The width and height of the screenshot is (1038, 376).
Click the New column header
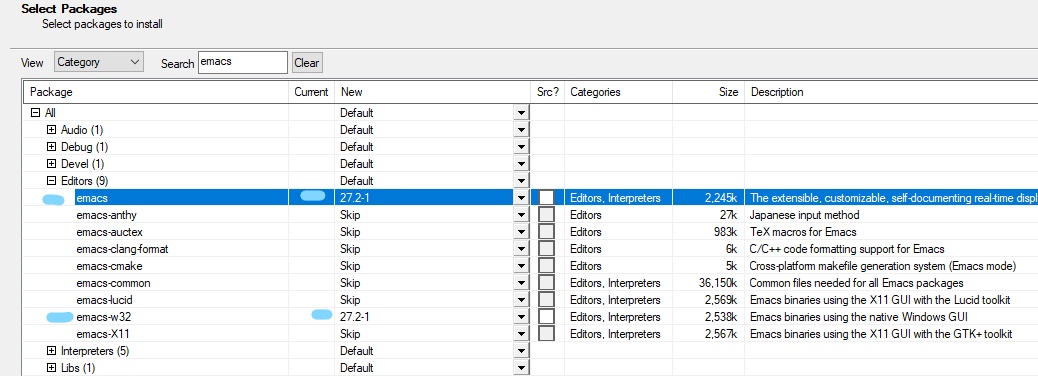click(x=433, y=92)
